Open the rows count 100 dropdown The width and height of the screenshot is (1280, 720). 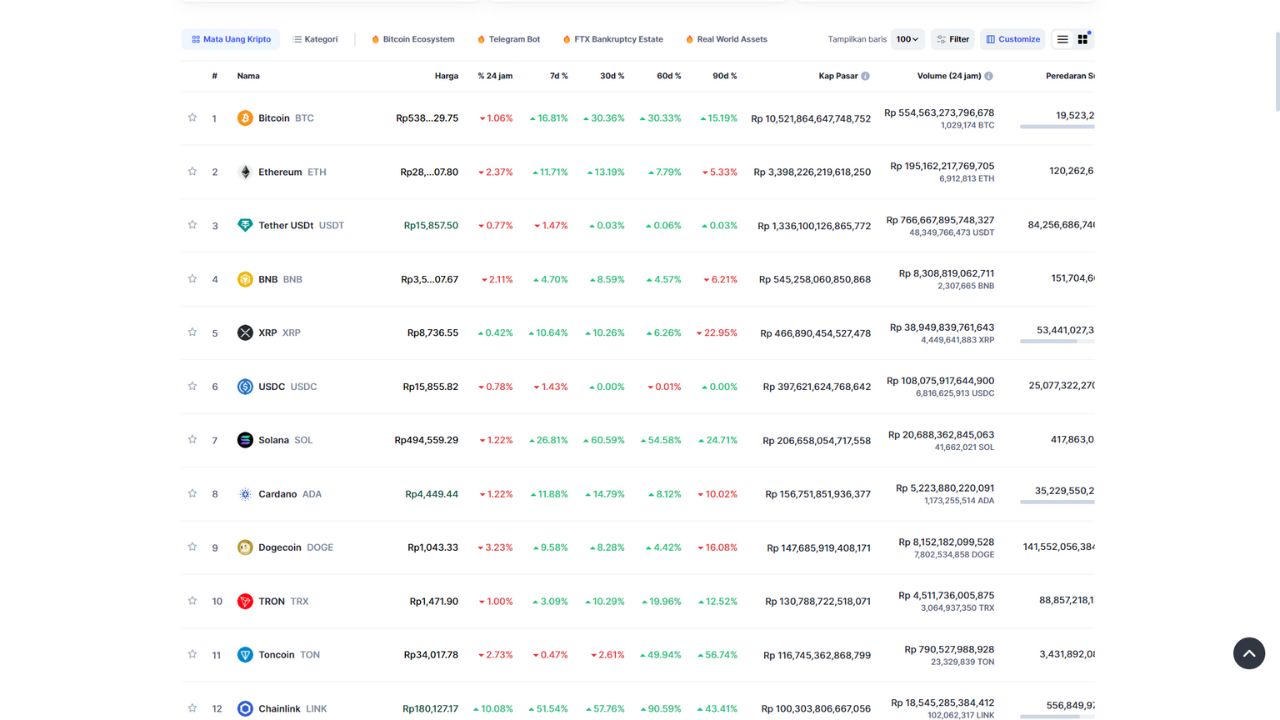(907, 39)
